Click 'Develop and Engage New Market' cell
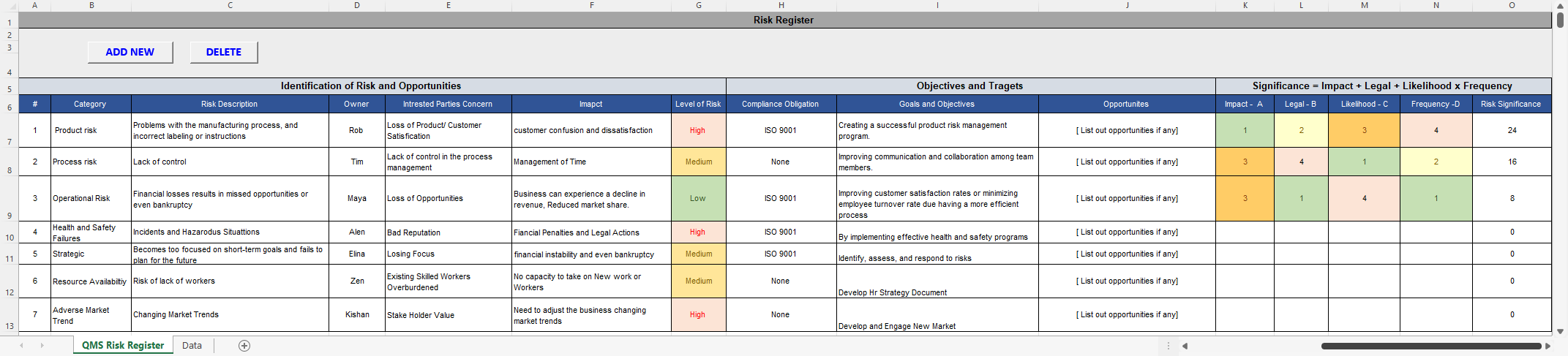Image resolution: width=1568 pixels, height=356 pixels. (x=937, y=315)
